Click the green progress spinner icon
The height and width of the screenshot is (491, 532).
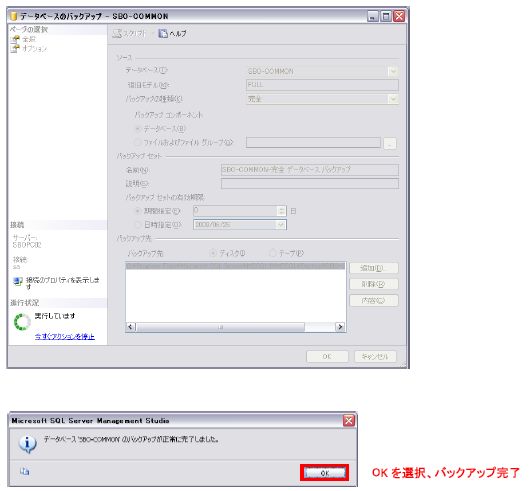tap(22, 322)
